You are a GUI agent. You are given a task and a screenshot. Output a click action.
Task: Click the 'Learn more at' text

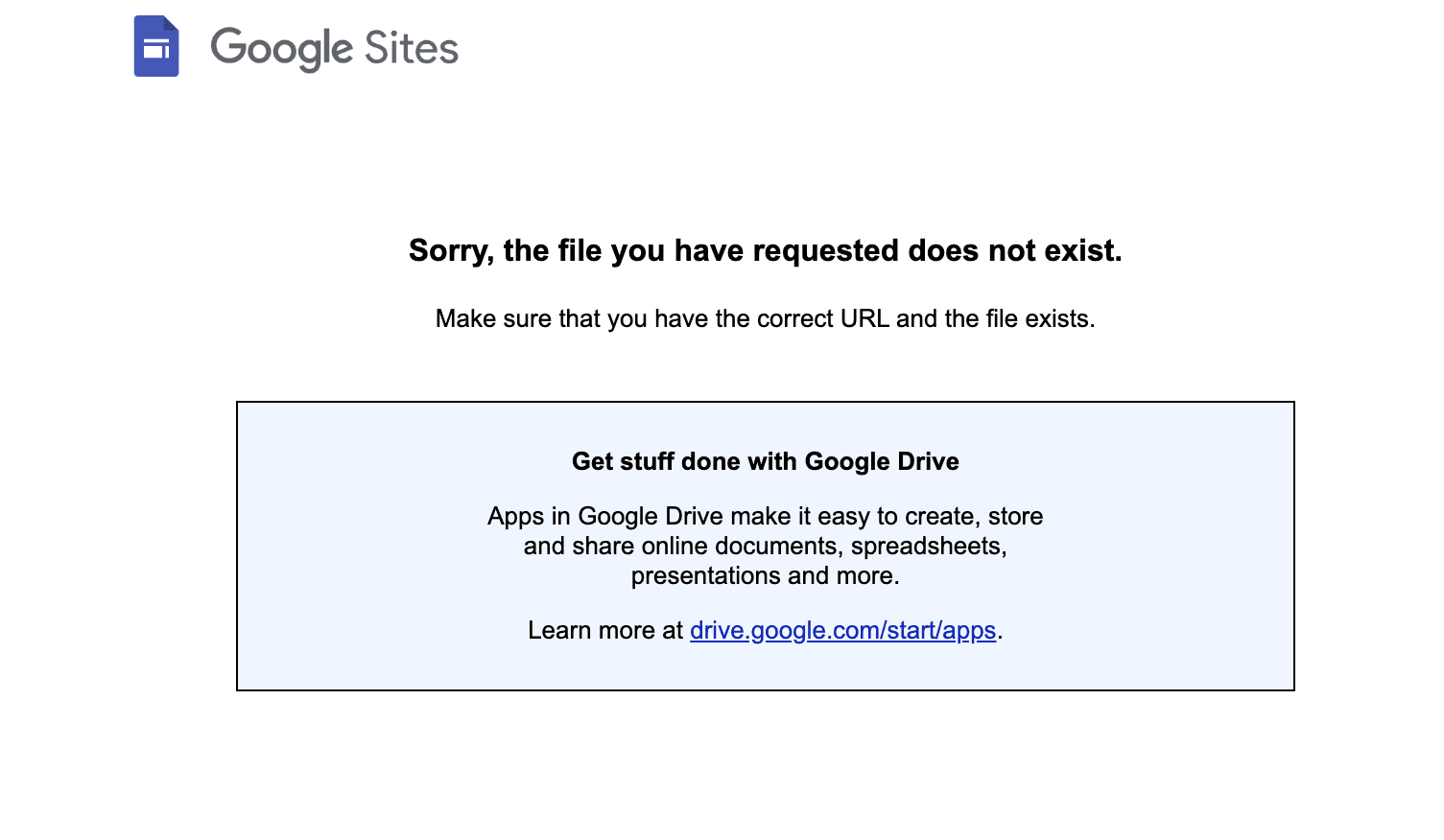click(x=604, y=630)
